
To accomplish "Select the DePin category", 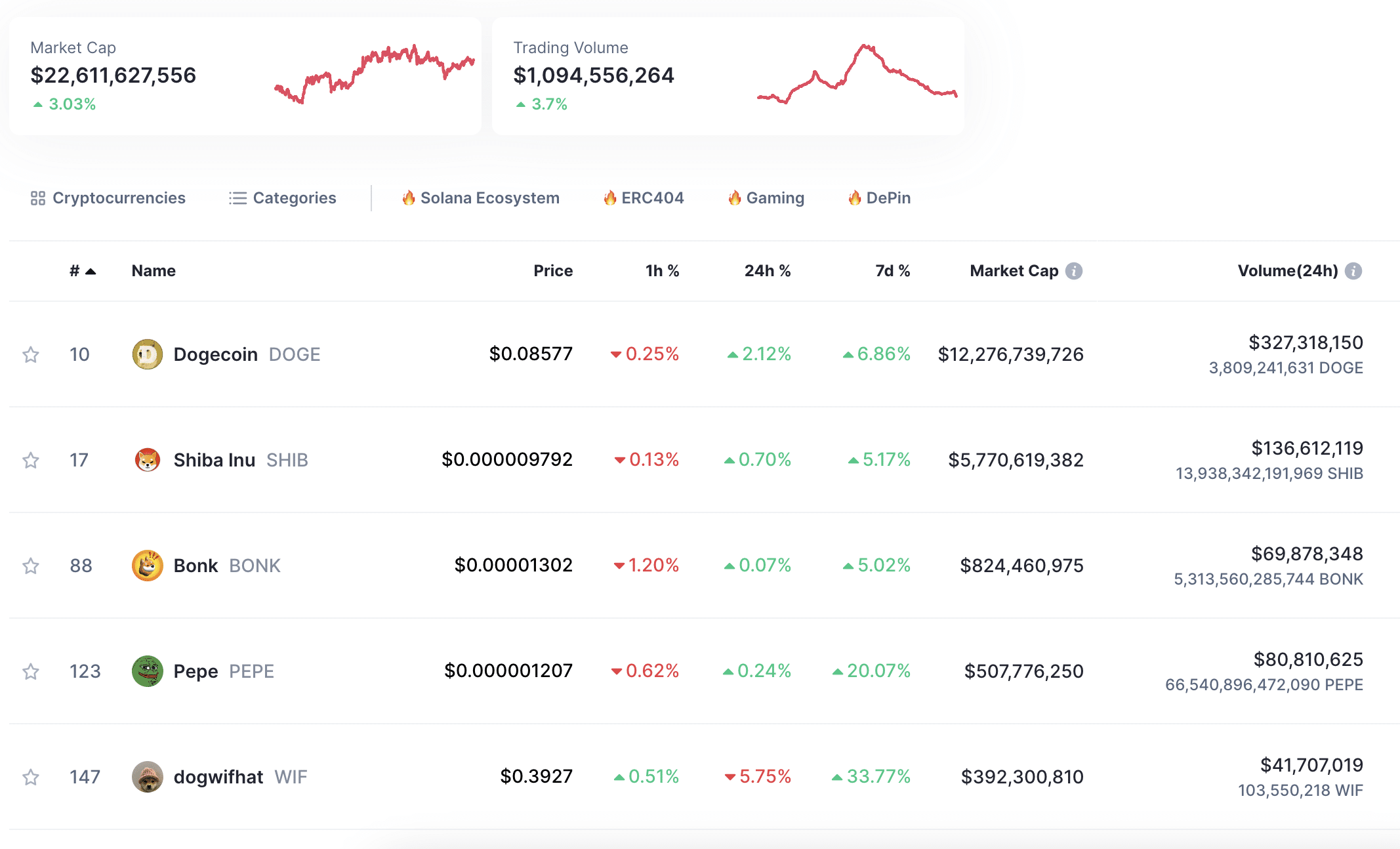I will click(x=879, y=198).
